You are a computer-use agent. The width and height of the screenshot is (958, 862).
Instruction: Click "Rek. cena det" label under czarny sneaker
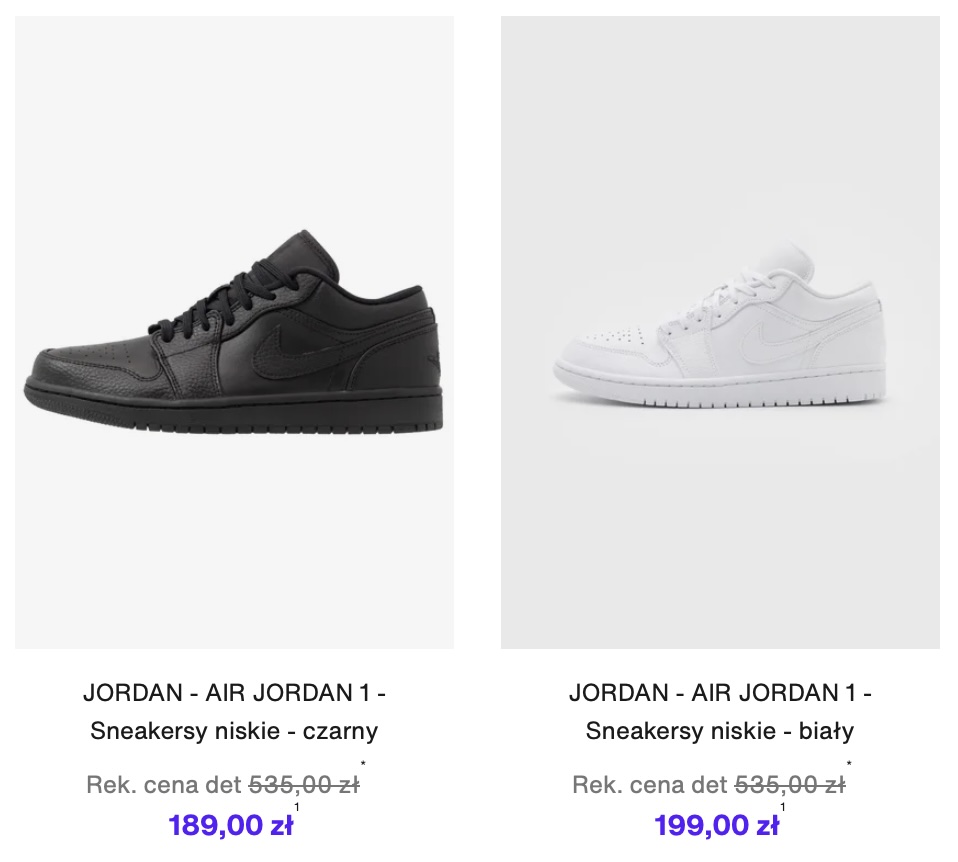[x=162, y=785]
